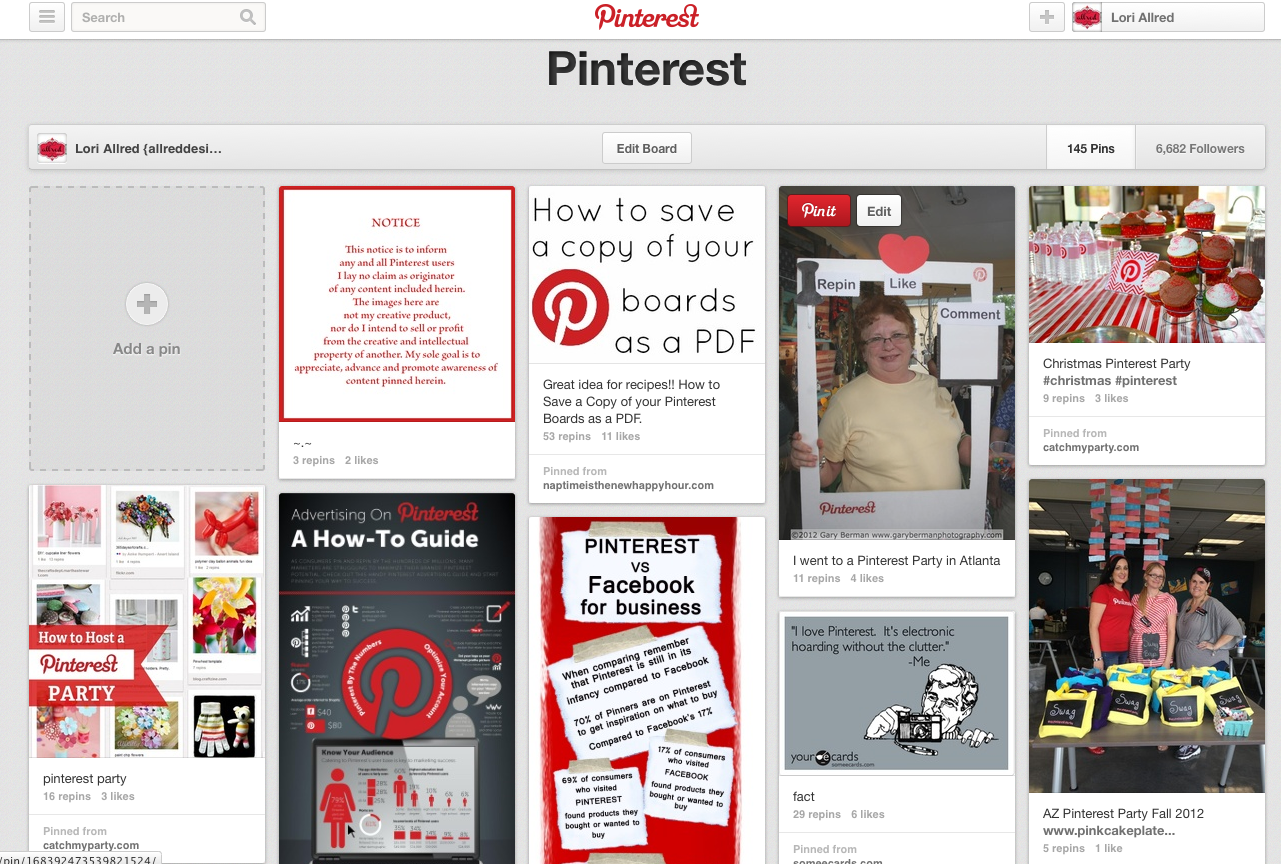Click Lori Allred's profile avatar badge

(1086, 17)
